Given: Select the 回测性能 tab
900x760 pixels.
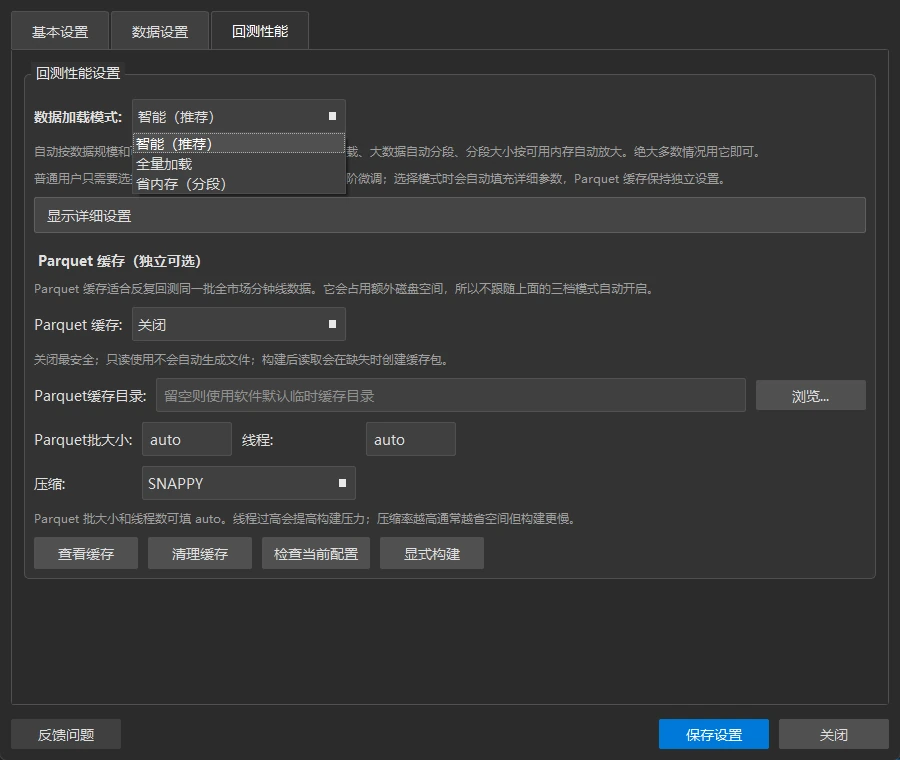Looking at the screenshot, I should pos(259,30).
